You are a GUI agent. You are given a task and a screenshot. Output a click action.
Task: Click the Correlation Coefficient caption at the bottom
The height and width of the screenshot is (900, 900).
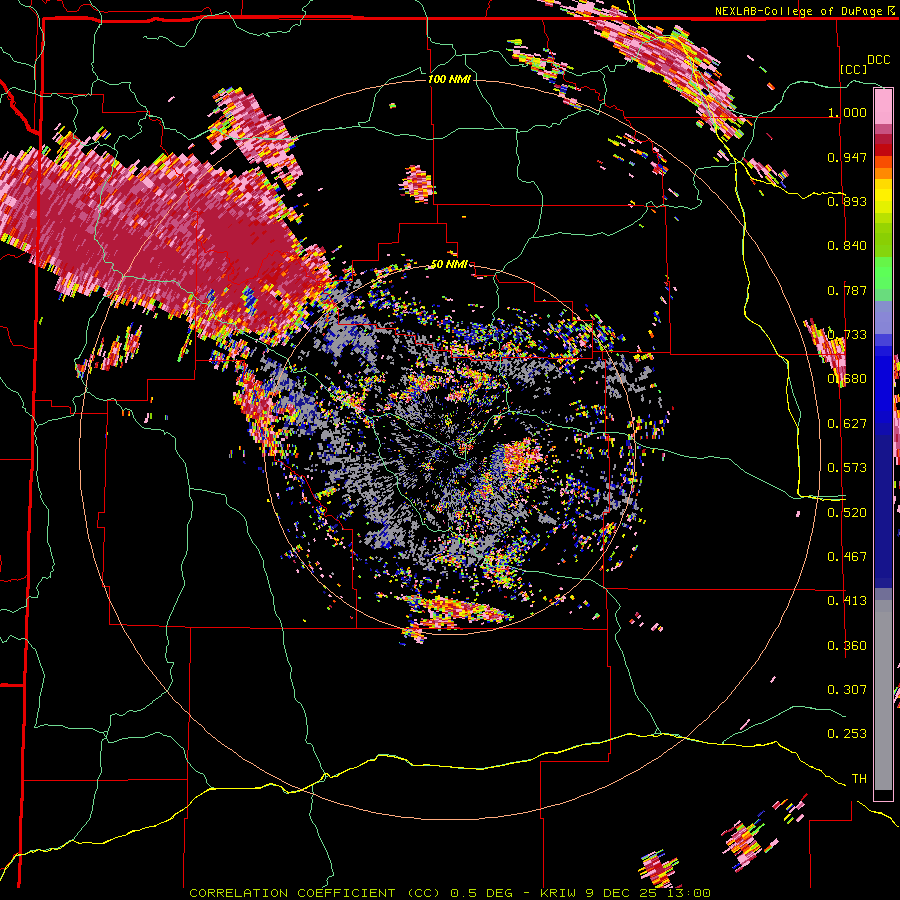pos(450,893)
